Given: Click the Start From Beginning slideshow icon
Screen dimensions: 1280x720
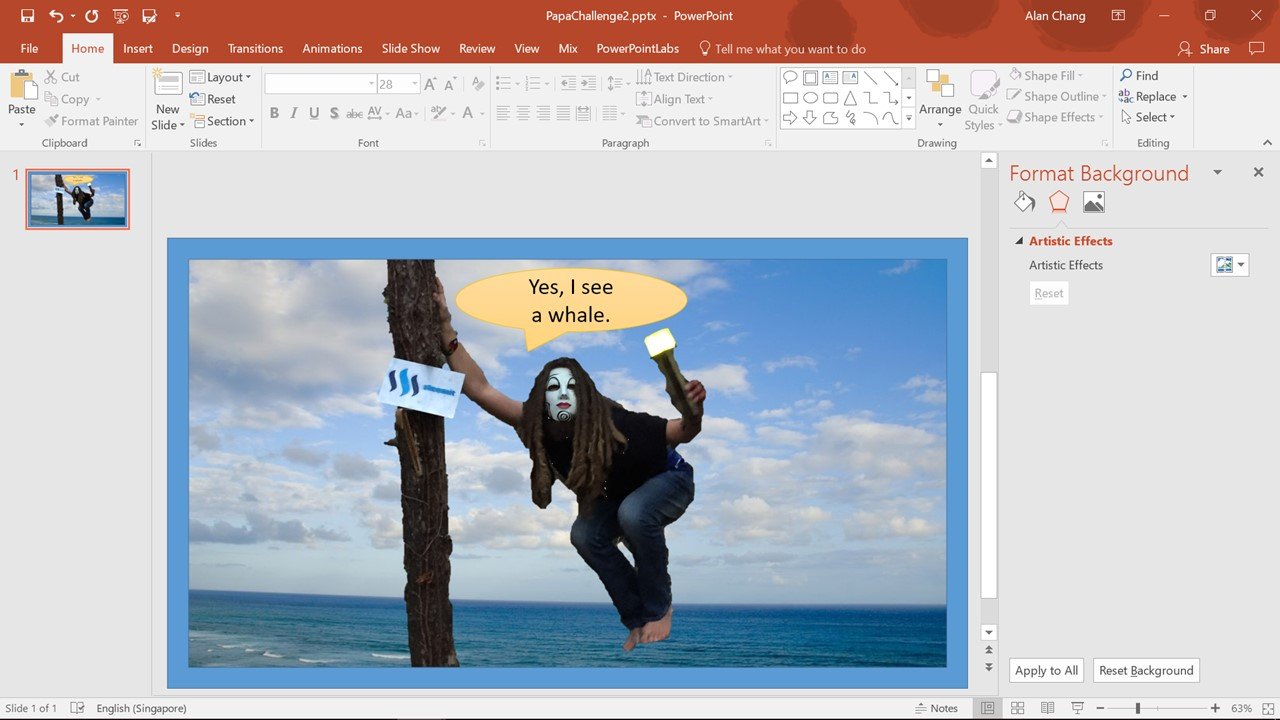Looking at the screenshot, I should 121,16.
